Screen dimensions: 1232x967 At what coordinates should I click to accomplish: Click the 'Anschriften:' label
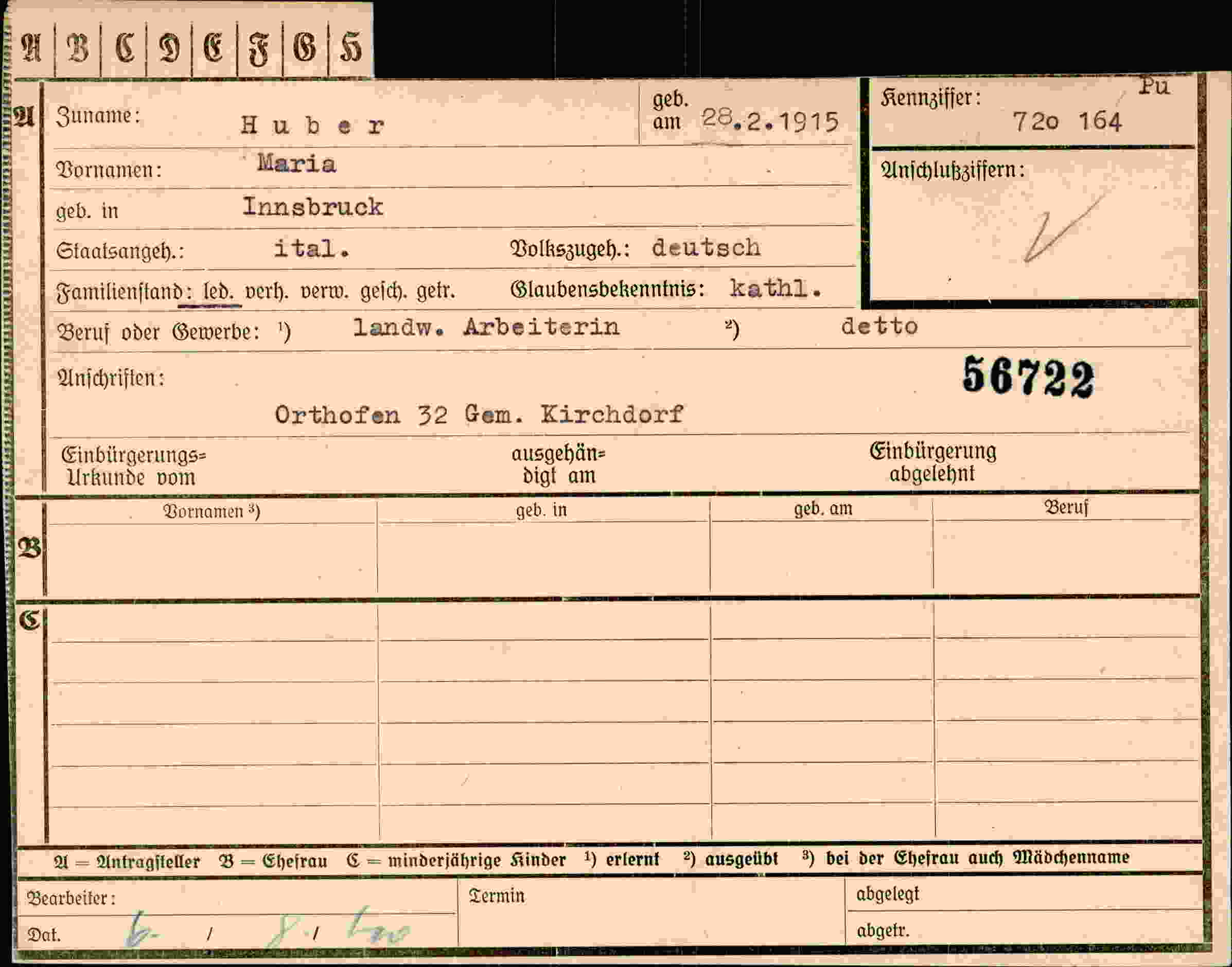click(111, 378)
